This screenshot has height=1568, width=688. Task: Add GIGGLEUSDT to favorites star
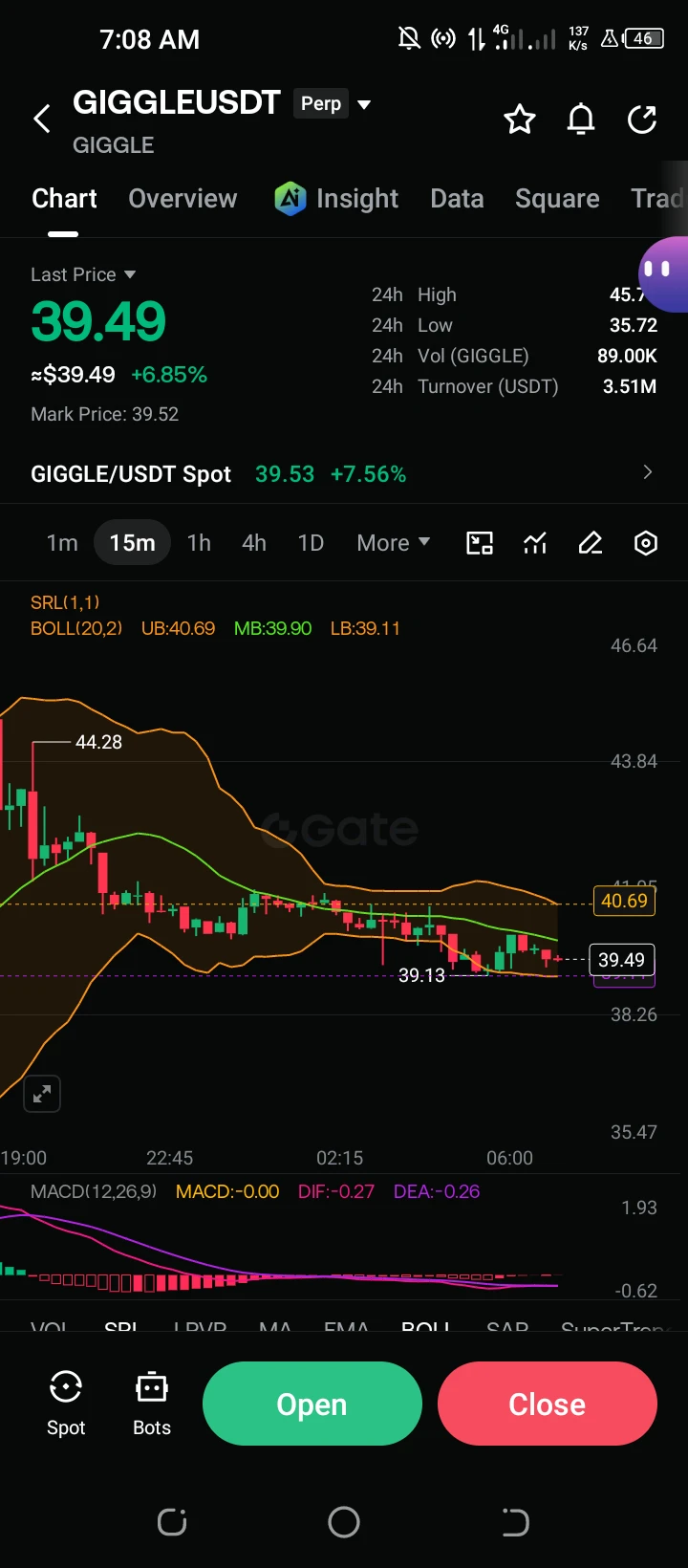point(520,120)
